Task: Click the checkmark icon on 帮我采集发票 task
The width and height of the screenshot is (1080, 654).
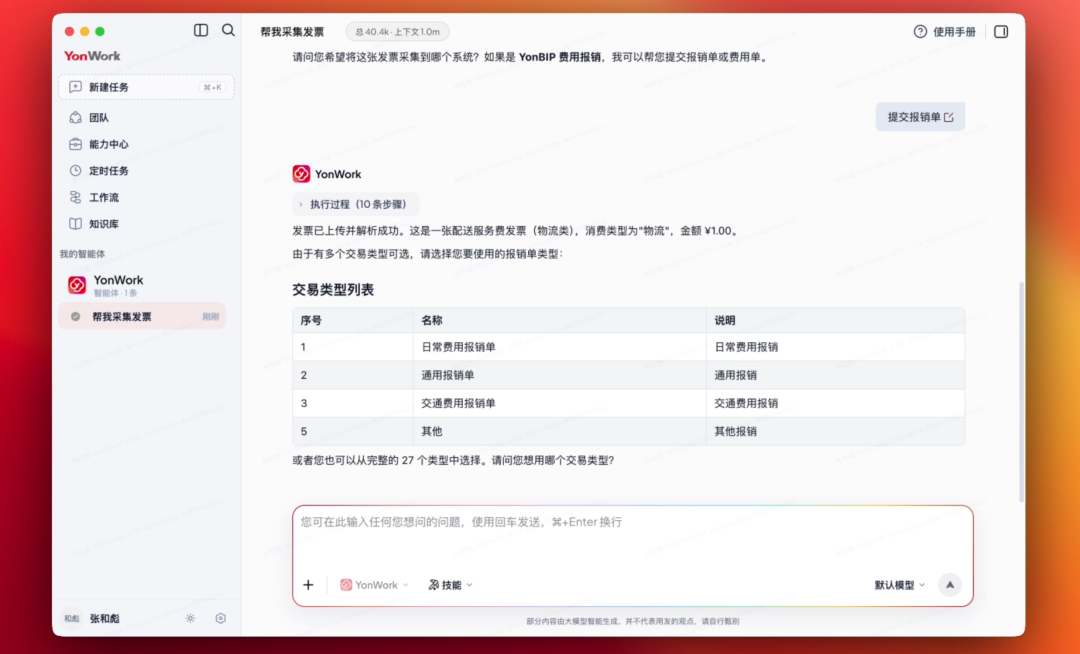Action: coord(75,317)
